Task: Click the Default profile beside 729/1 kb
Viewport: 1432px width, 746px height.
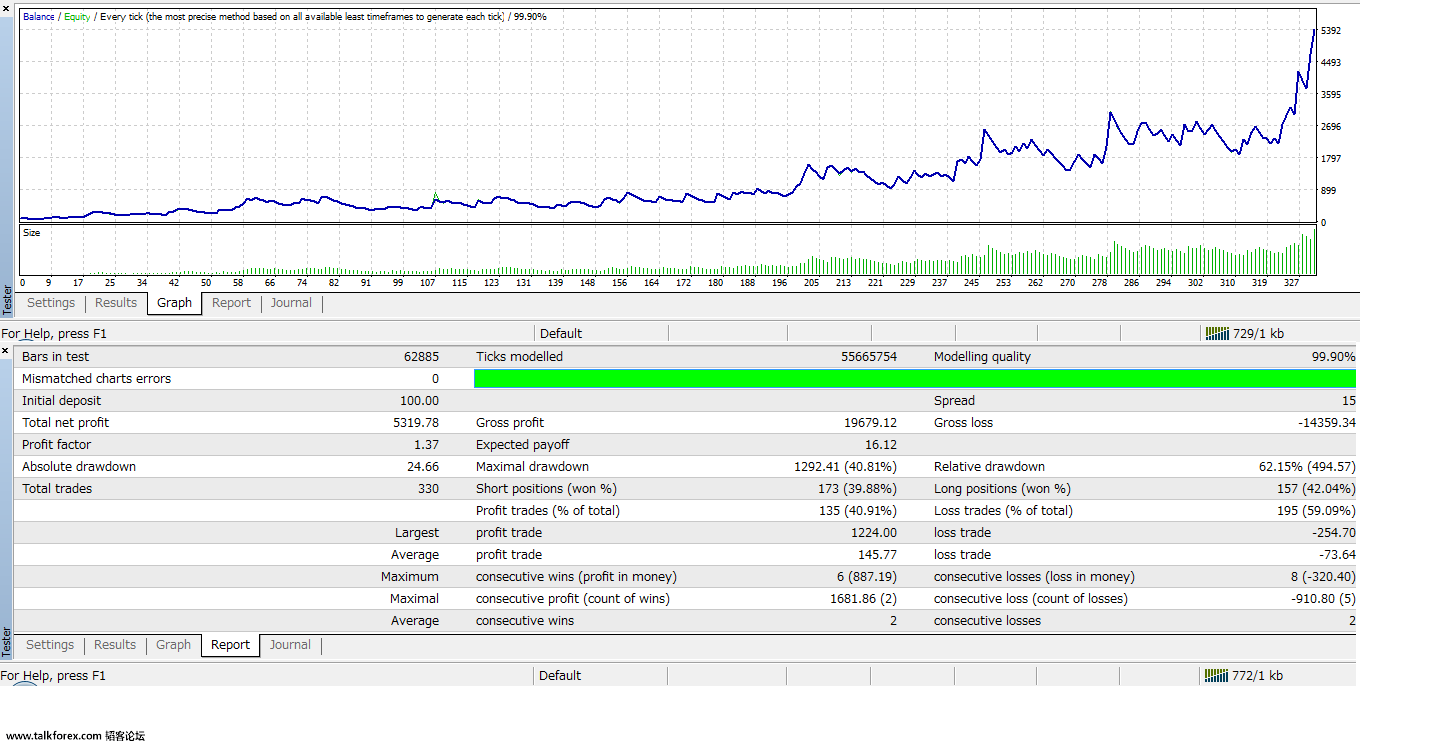Action: [x=561, y=334]
